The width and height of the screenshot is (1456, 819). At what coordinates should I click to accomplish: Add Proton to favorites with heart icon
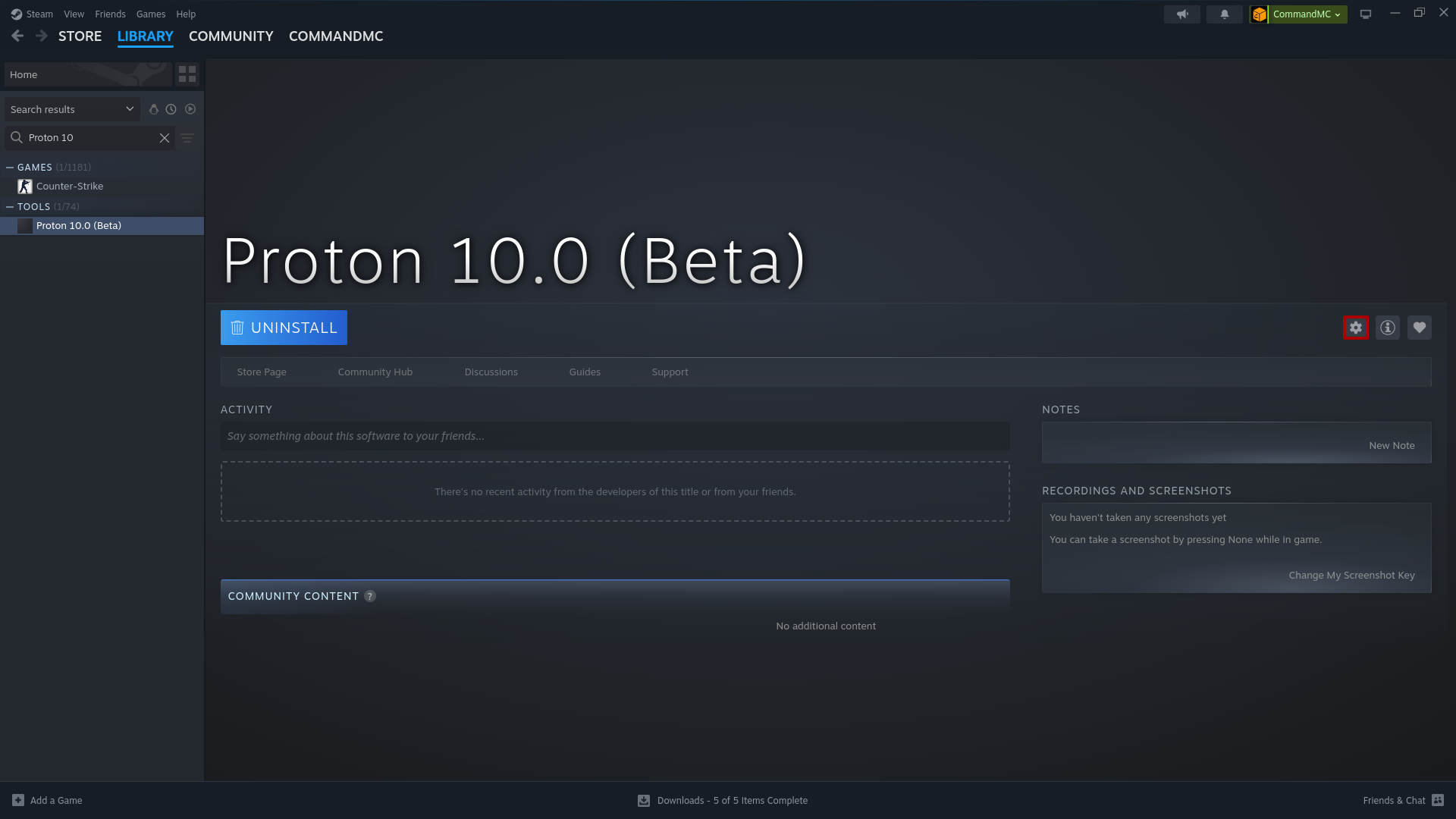coord(1419,328)
